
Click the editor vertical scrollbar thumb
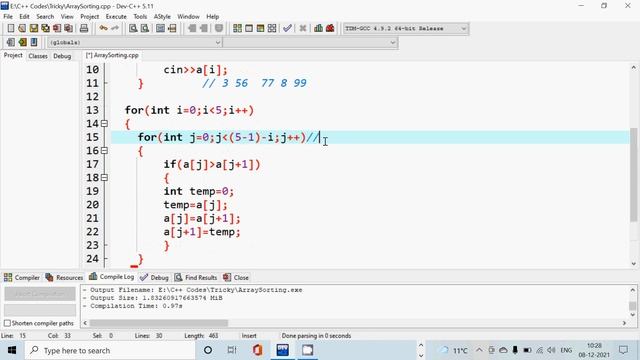pyautogui.click(x=633, y=175)
